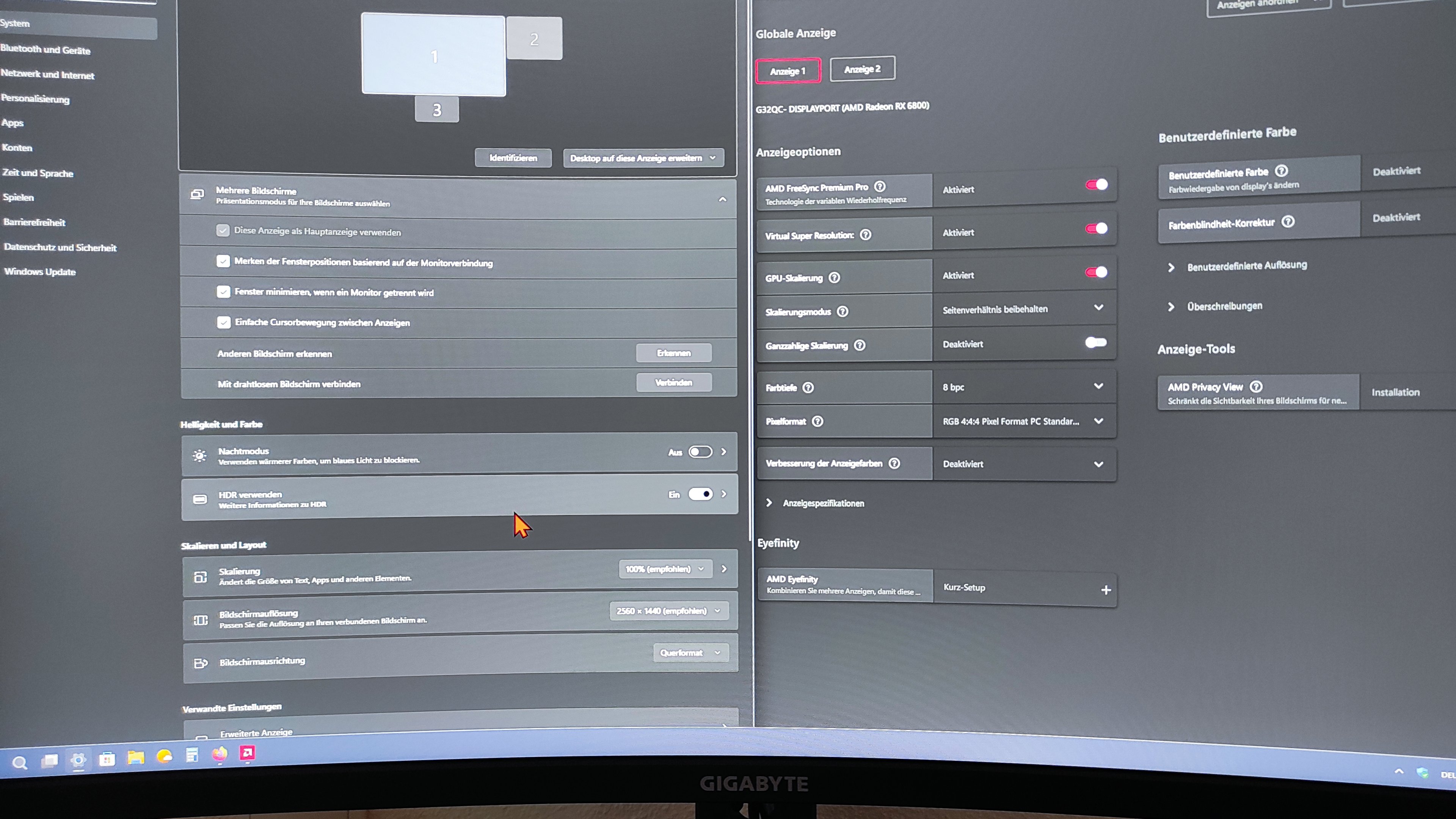This screenshot has width=1456, height=819.
Task: Open AMD Software from the taskbar
Action: click(248, 753)
